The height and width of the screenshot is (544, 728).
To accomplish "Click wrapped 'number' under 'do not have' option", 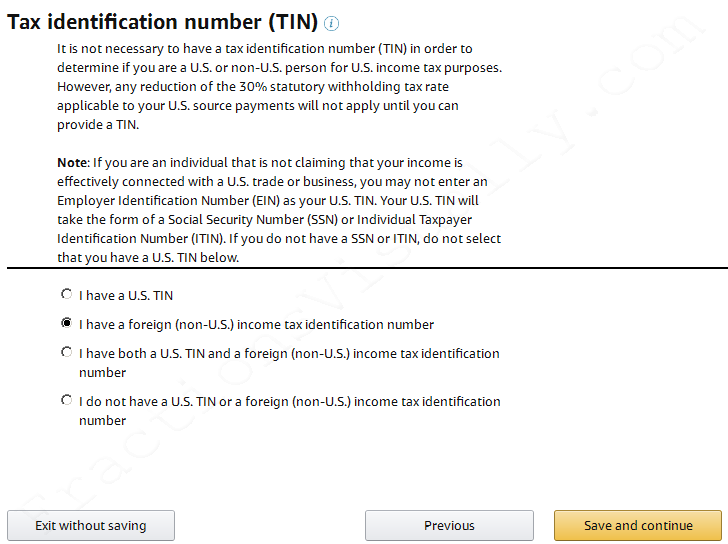I will coord(103,421).
